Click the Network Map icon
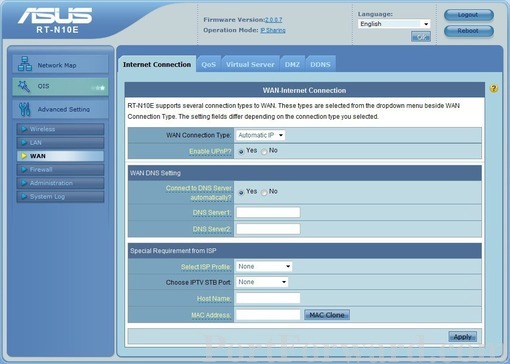 tap(25, 64)
